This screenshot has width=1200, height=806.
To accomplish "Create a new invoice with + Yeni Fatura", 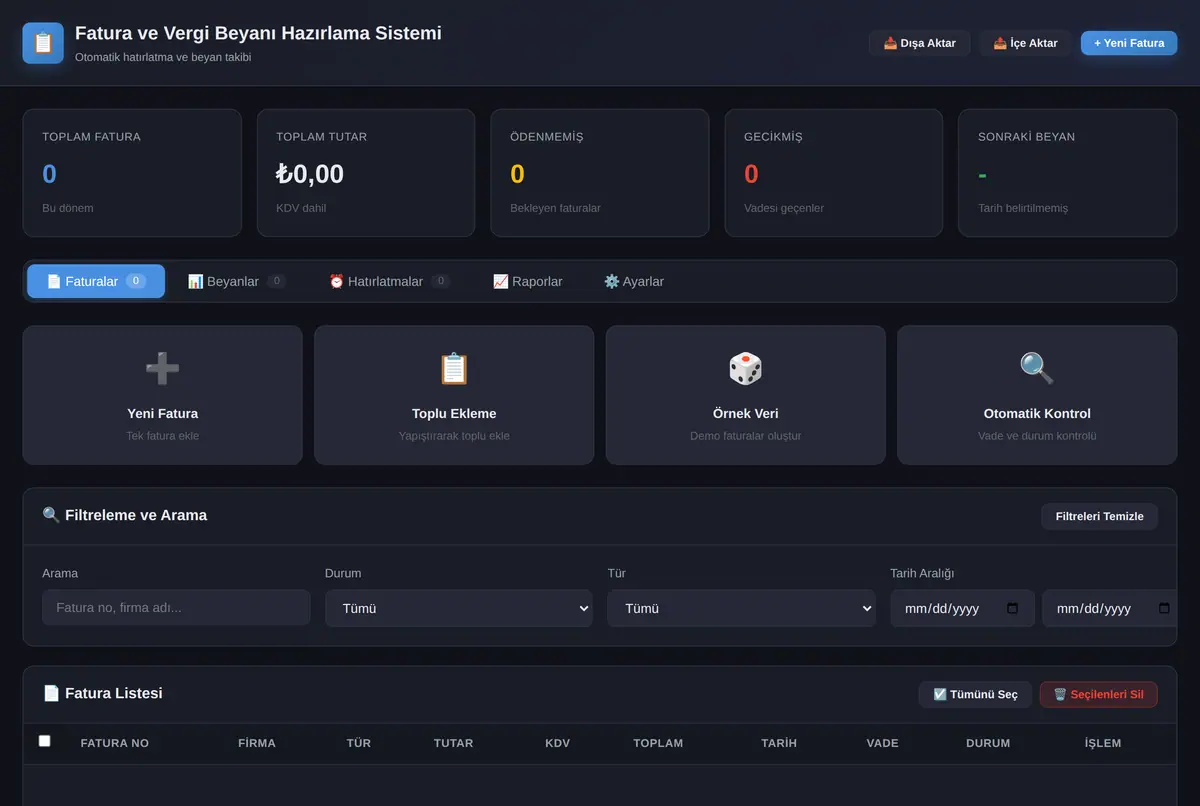I will coord(1129,43).
